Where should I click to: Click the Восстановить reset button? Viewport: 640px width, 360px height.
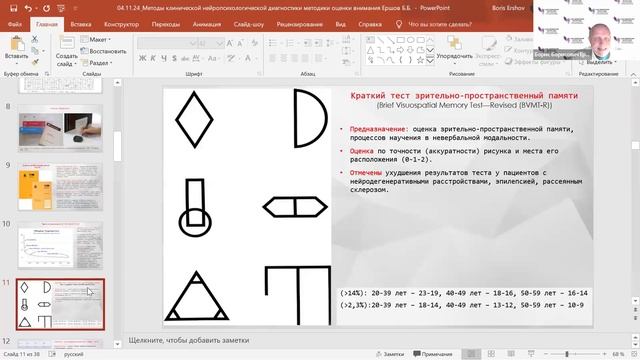pyautogui.click(x=103, y=51)
